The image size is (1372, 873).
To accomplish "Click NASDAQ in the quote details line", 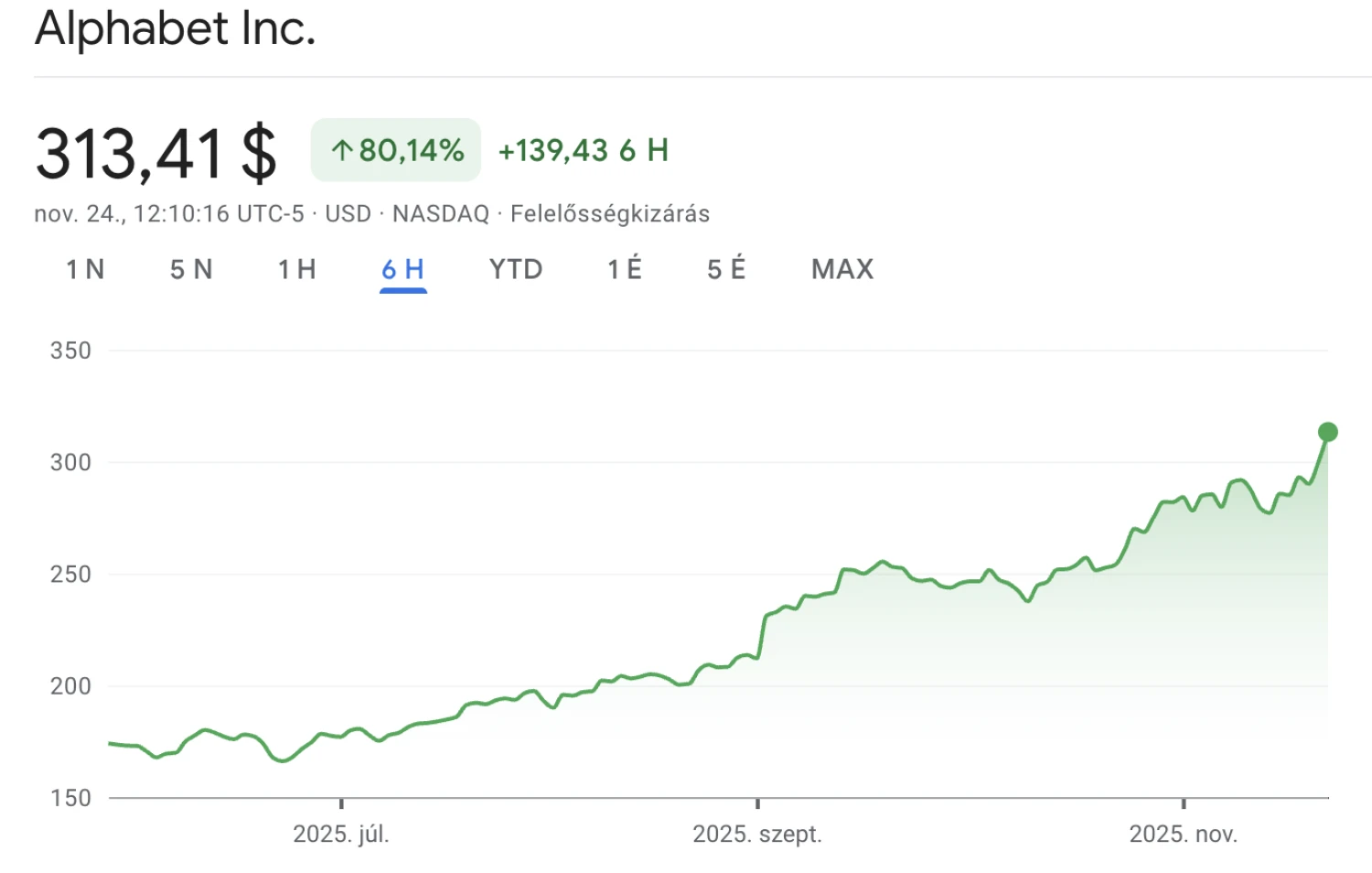I will point(441,214).
